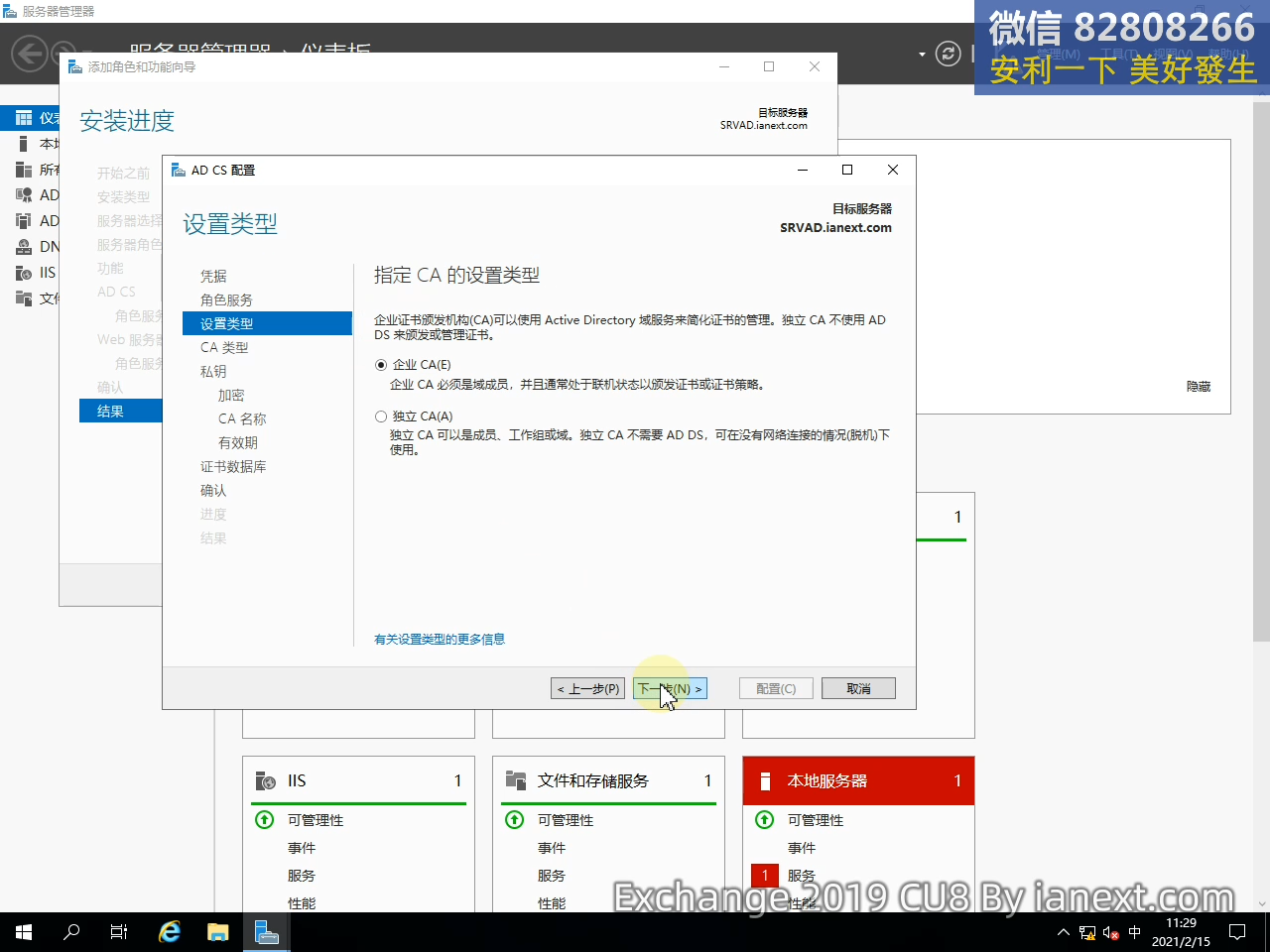The width and height of the screenshot is (1270, 952).
Task: Open the DNS sidebar icon
Action: pos(24,247)
